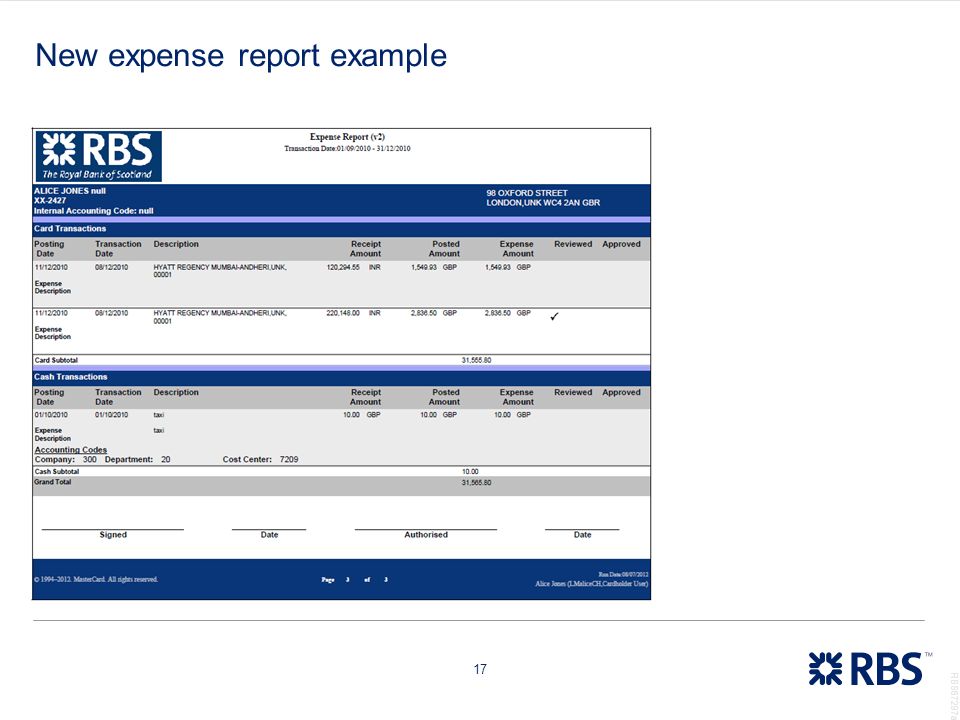Click the posted amount '2,836.50 GBP'
Image resolution: width=960 pixels, height=720 pixels.
pos(434,313)
